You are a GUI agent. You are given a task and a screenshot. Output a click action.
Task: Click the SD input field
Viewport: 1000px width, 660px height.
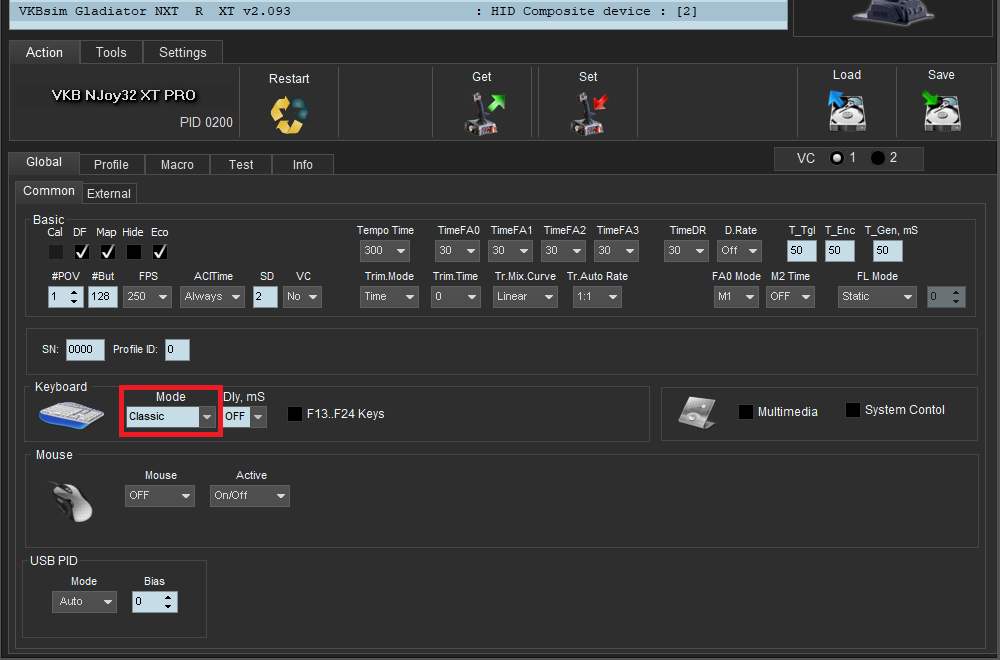265,297
